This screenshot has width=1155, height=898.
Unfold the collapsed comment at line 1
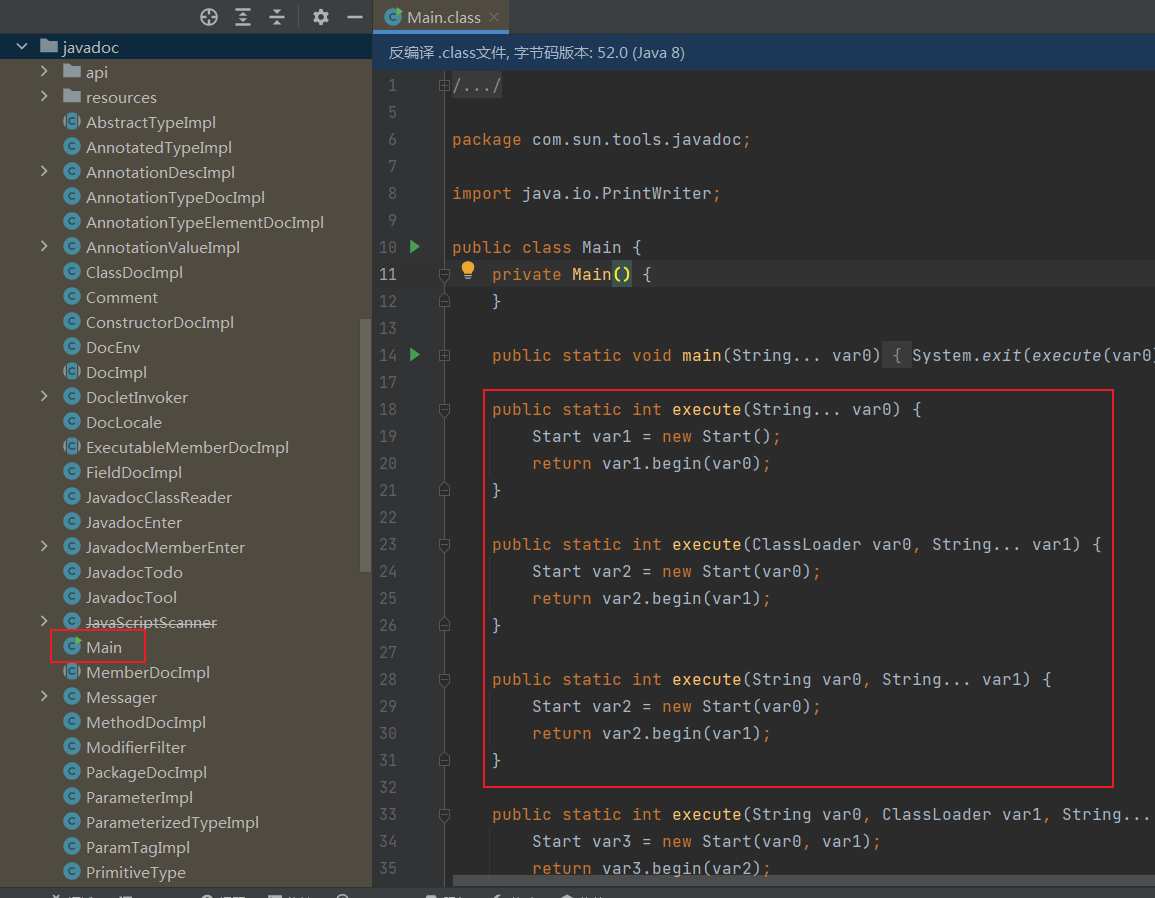point(444,86)
